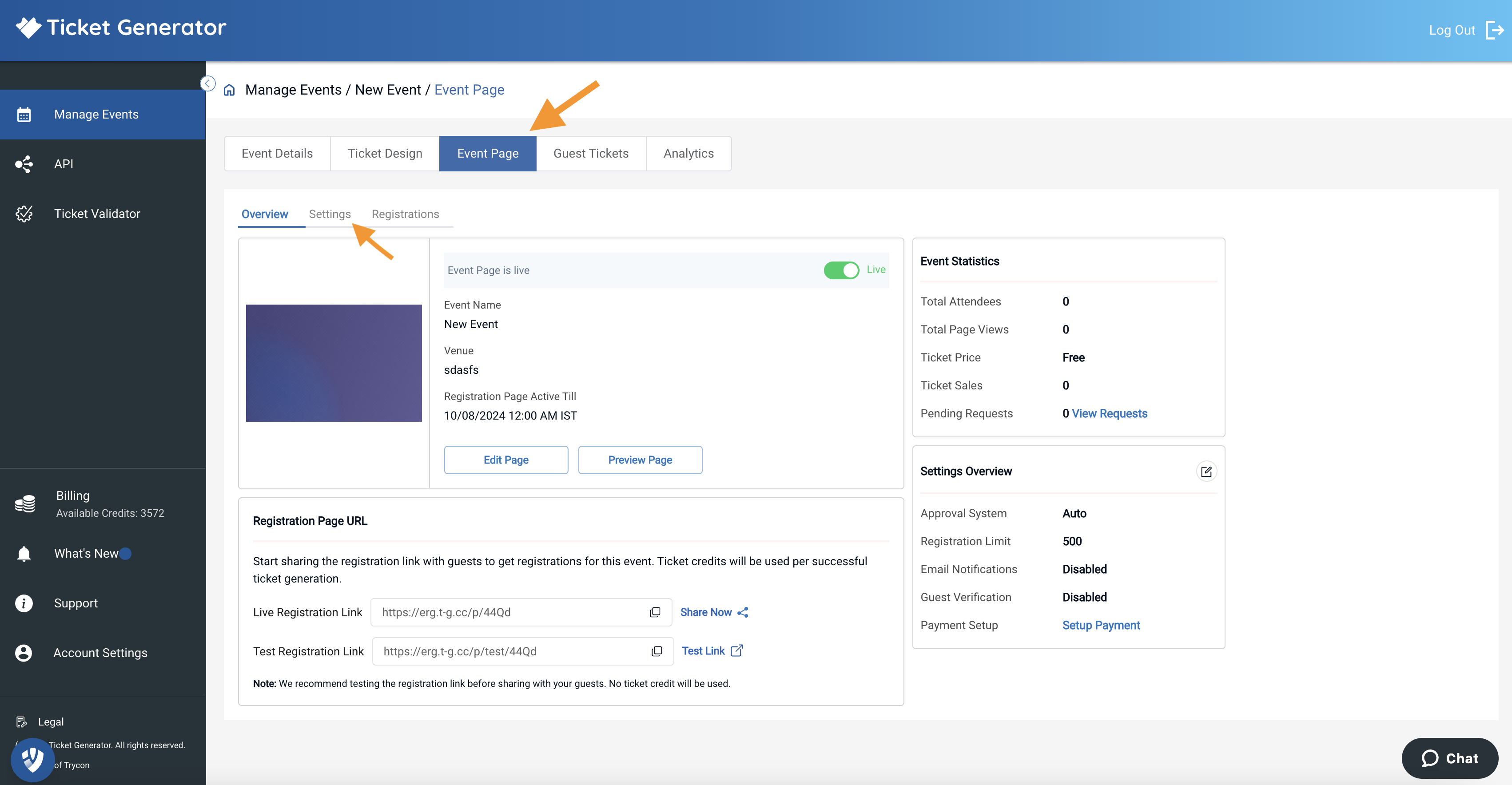Switch to the Guest Tickets tab
The height and width of the screenshot is (785, 1512).
click(x=590, y=153)
